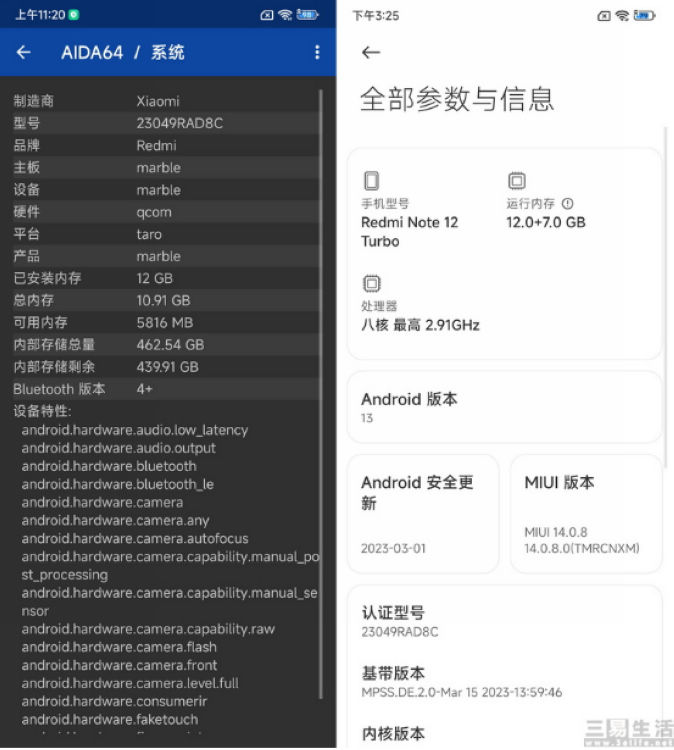Tap android.hardware.camera.autofocus entry
674x750 pixels.
tap(135, 539)
